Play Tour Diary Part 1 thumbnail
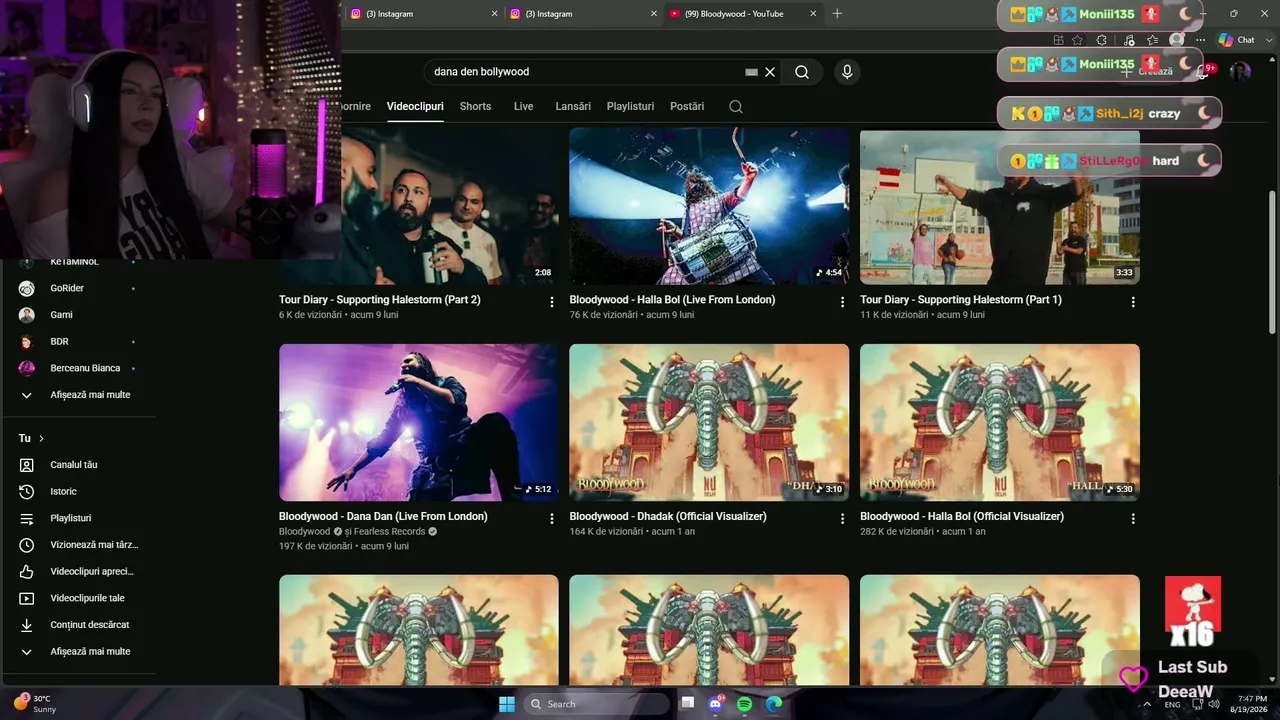Screen dimensions: 1280x720 [x=1000, y=206]
